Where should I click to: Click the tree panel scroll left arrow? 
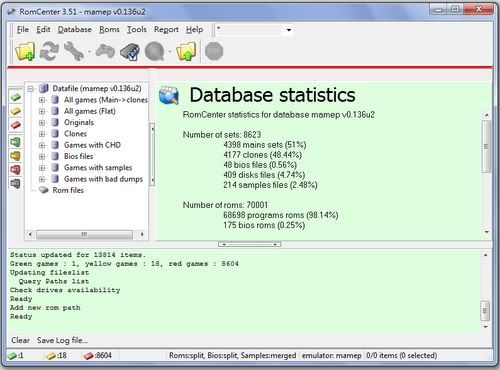tap(30, 235)
